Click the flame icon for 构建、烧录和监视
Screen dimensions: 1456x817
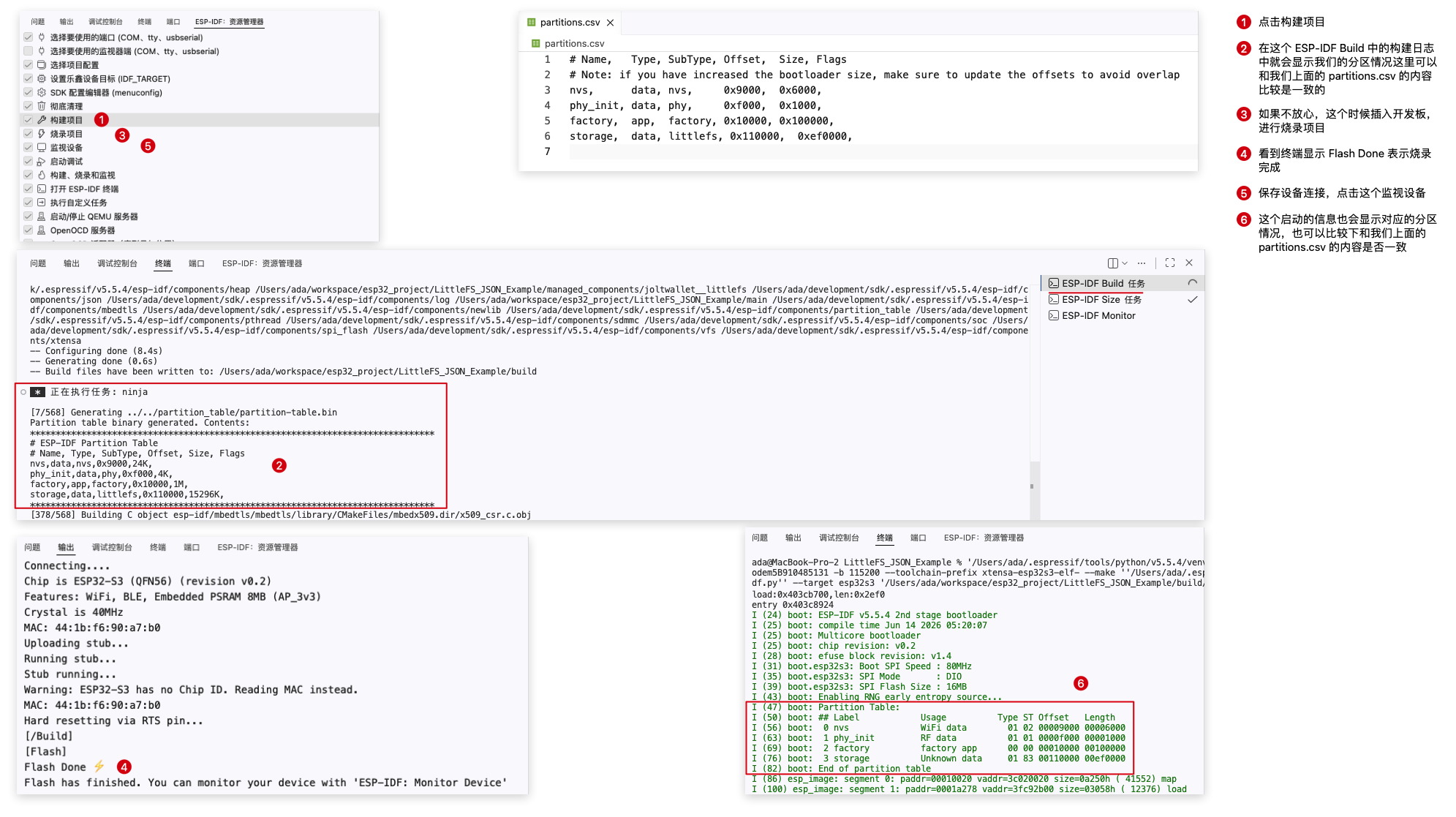coord(42,176)
